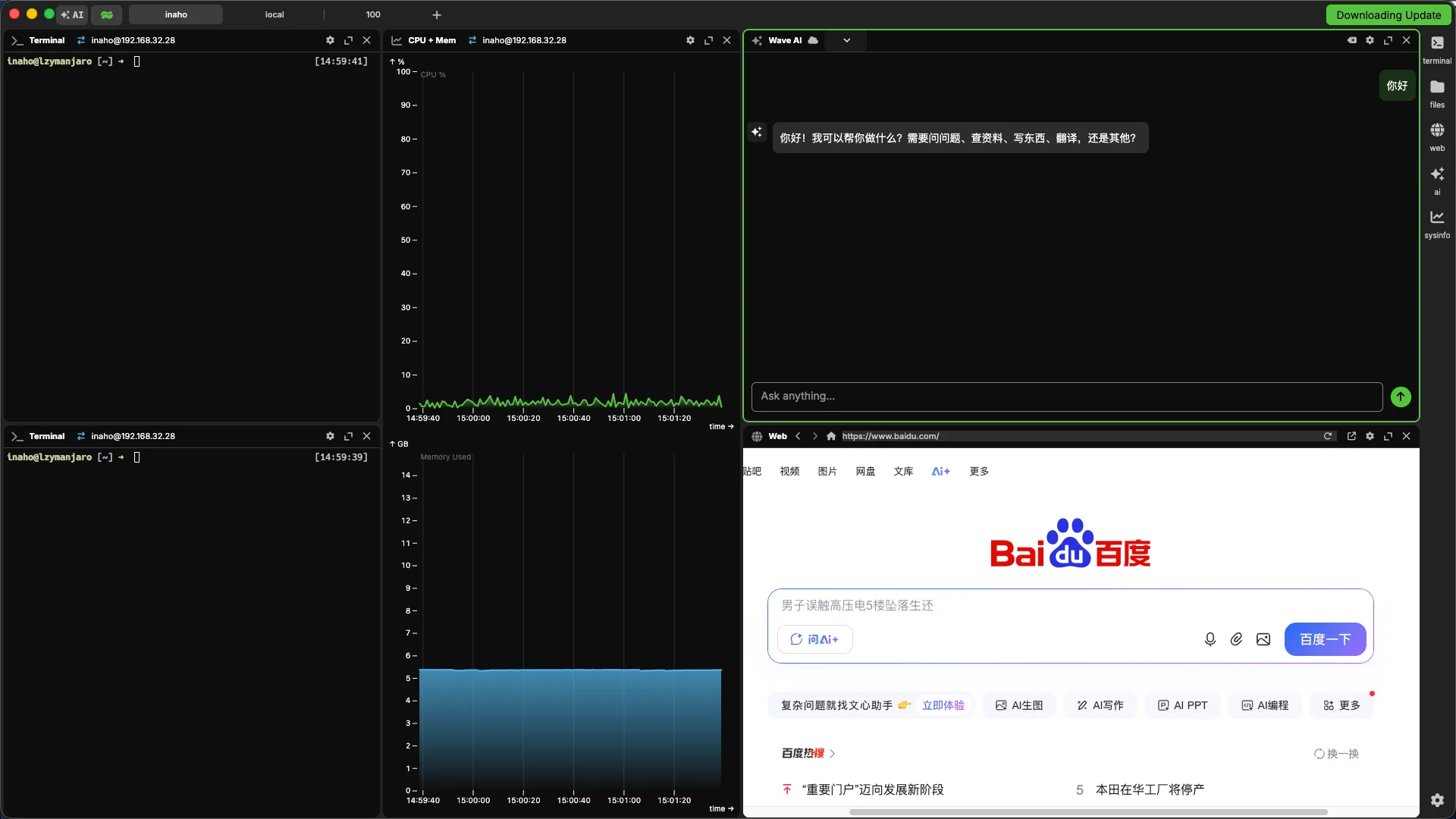Add a new tab with plus button

(x=437, y=14)
